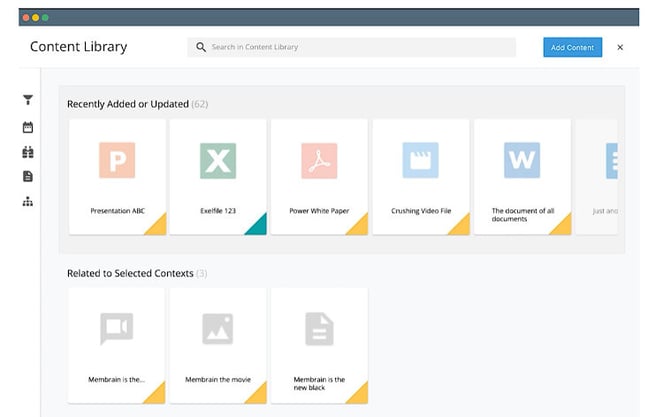Viewport: 655px width, 417px height.
Task: Open the hierarchy org-chart sidebar icon
Action: [28, 202]
